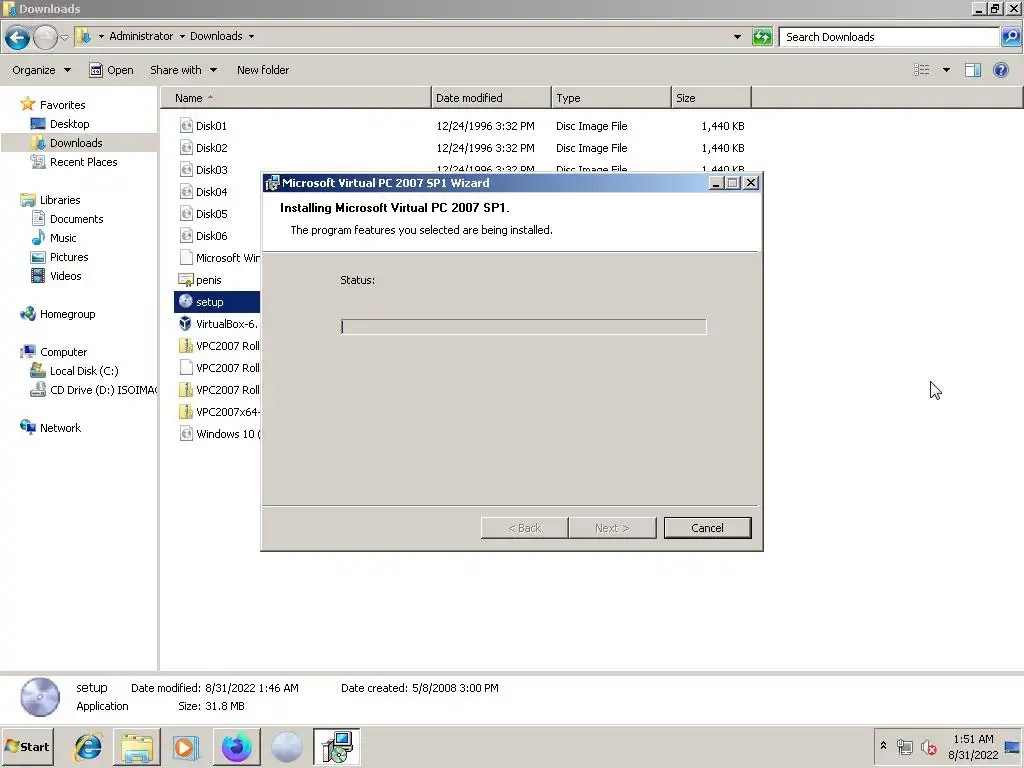
Task: Open the address bar history dropdown
Action: [737, 37]
